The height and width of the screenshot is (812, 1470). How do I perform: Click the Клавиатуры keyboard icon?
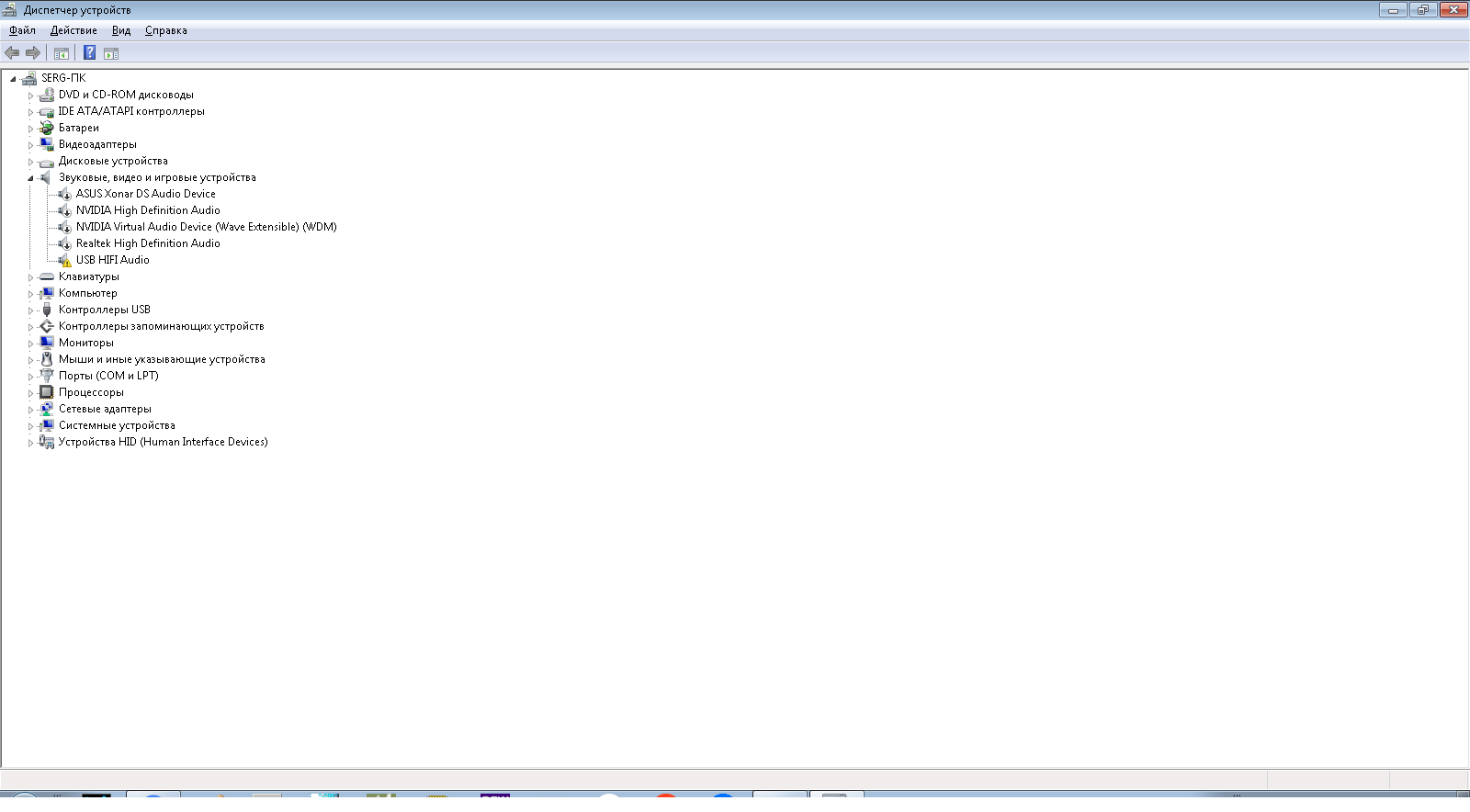click(x=47, y=276)
